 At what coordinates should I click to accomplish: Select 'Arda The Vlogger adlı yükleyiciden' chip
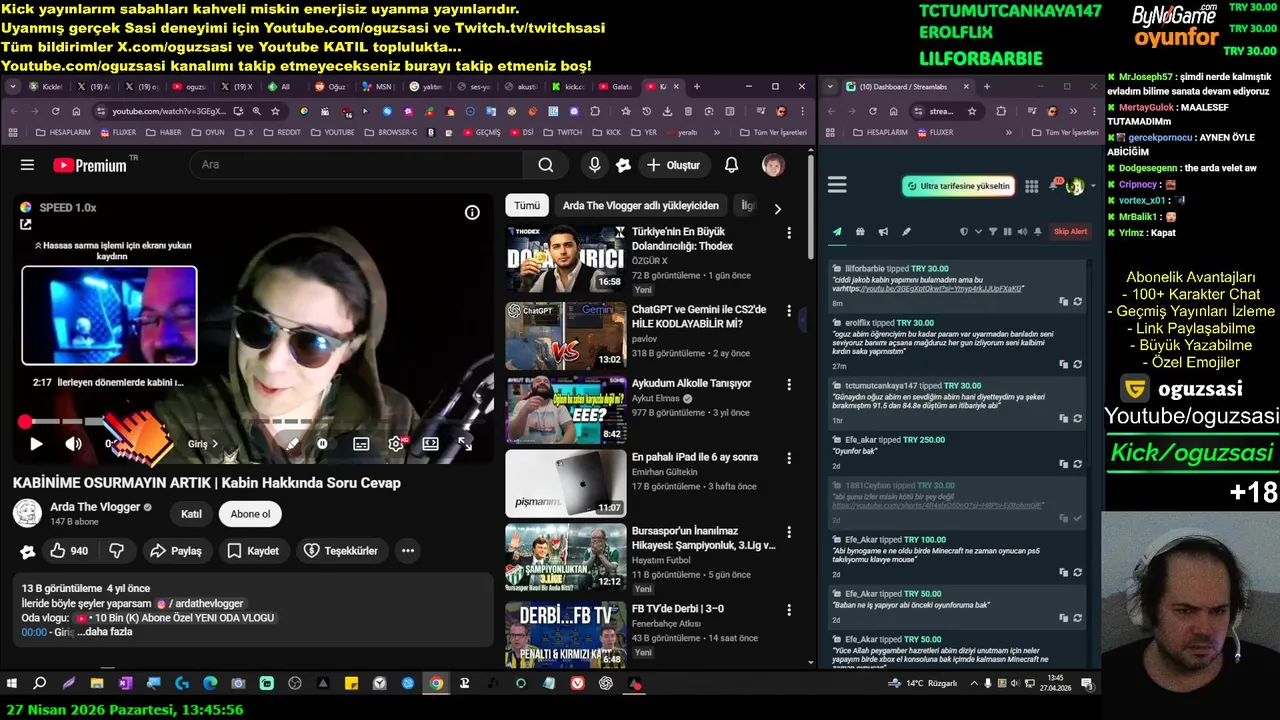point(641,206)
